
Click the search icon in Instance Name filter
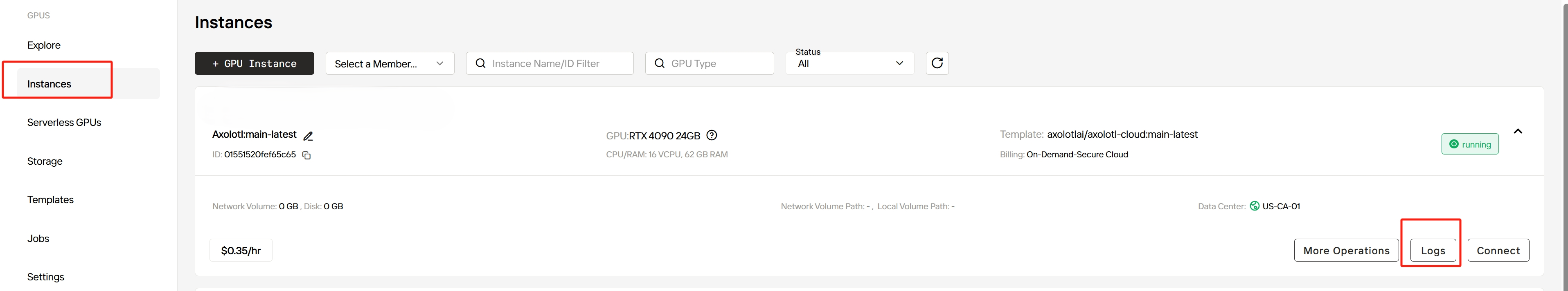[x=480, y=63]
